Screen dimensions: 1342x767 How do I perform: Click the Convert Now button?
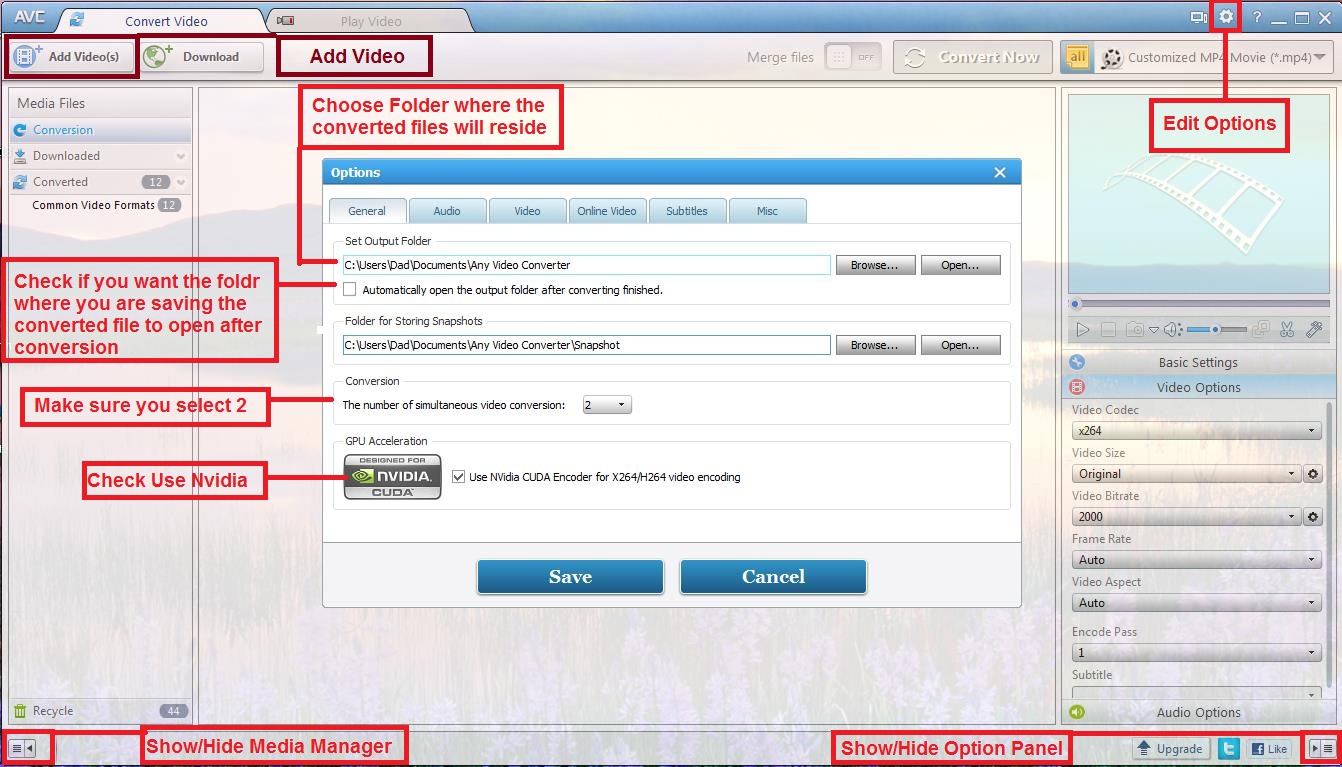pos(973,57)
